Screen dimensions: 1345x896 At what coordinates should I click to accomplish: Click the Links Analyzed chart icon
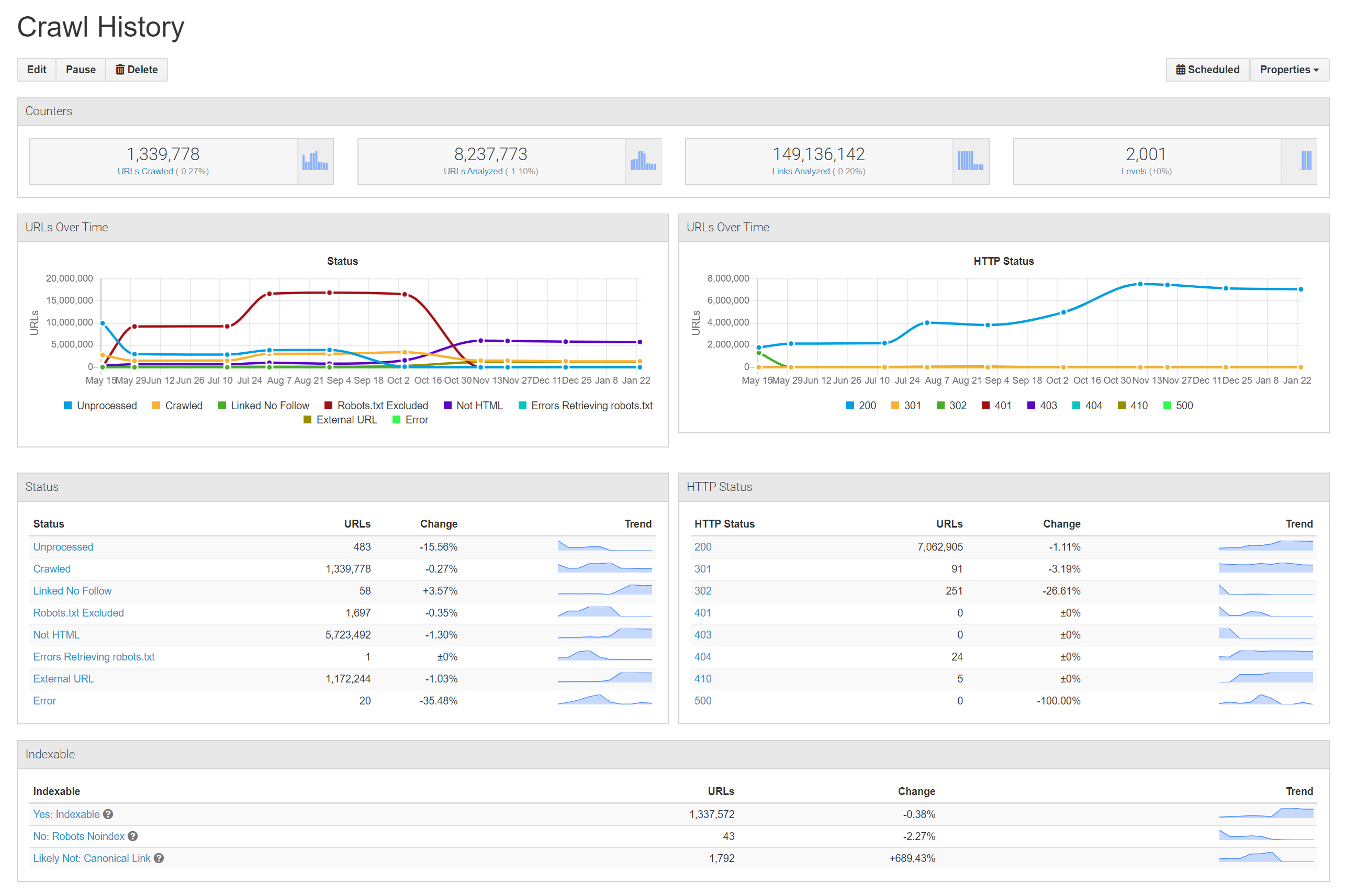(x=970, y=161)
